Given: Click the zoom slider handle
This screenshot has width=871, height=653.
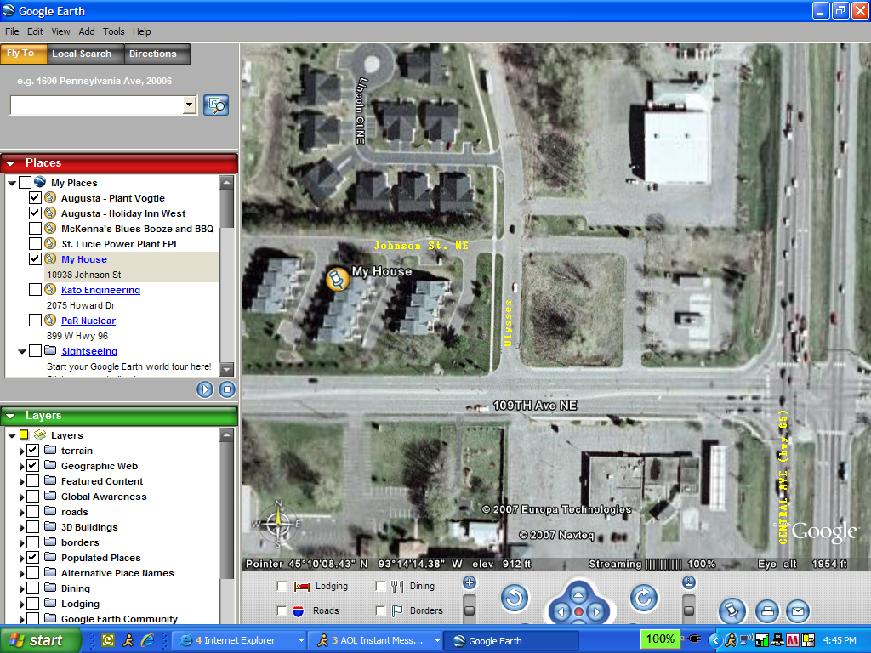Looking at the screenshot, I should tap(469, 608).
